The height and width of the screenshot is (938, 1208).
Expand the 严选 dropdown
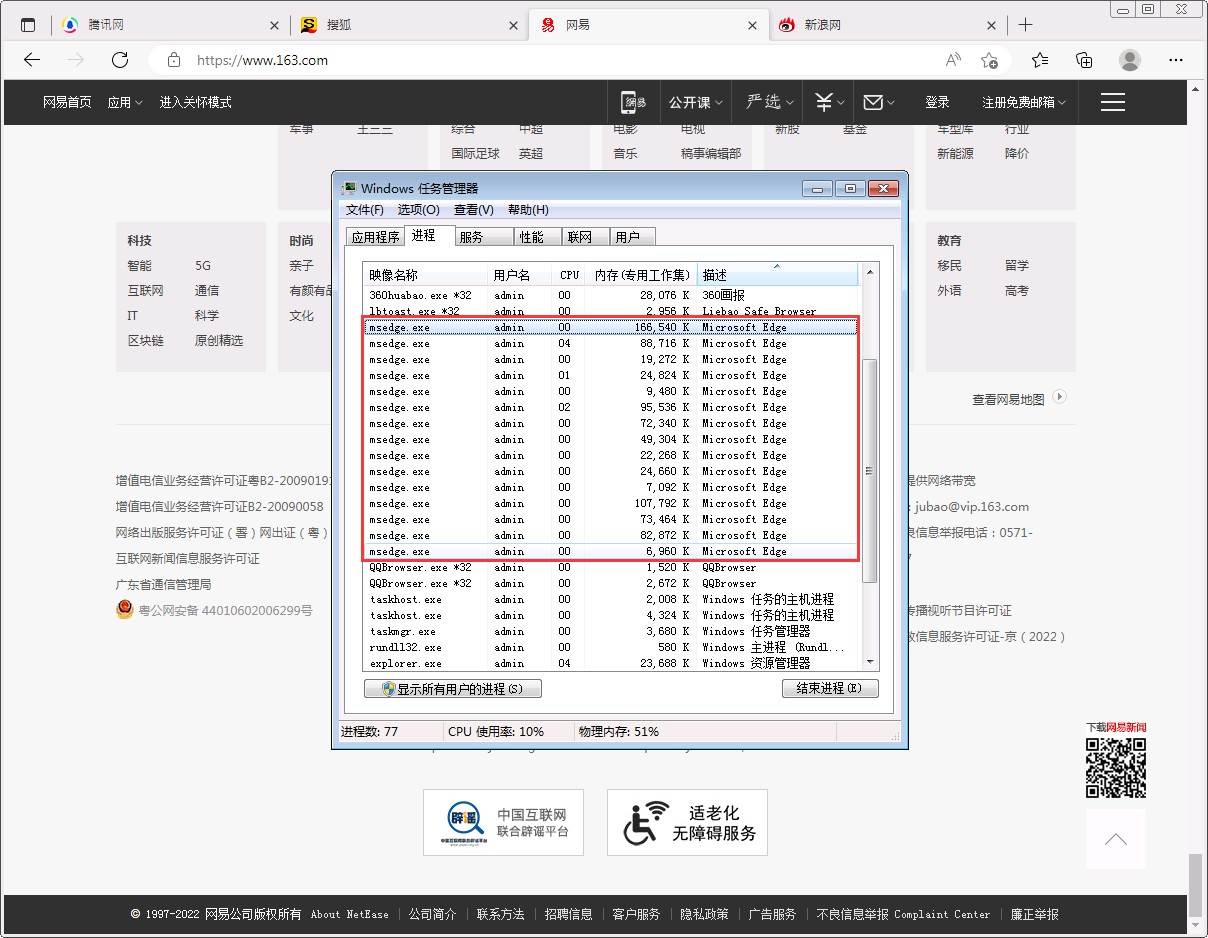point(770,102)
